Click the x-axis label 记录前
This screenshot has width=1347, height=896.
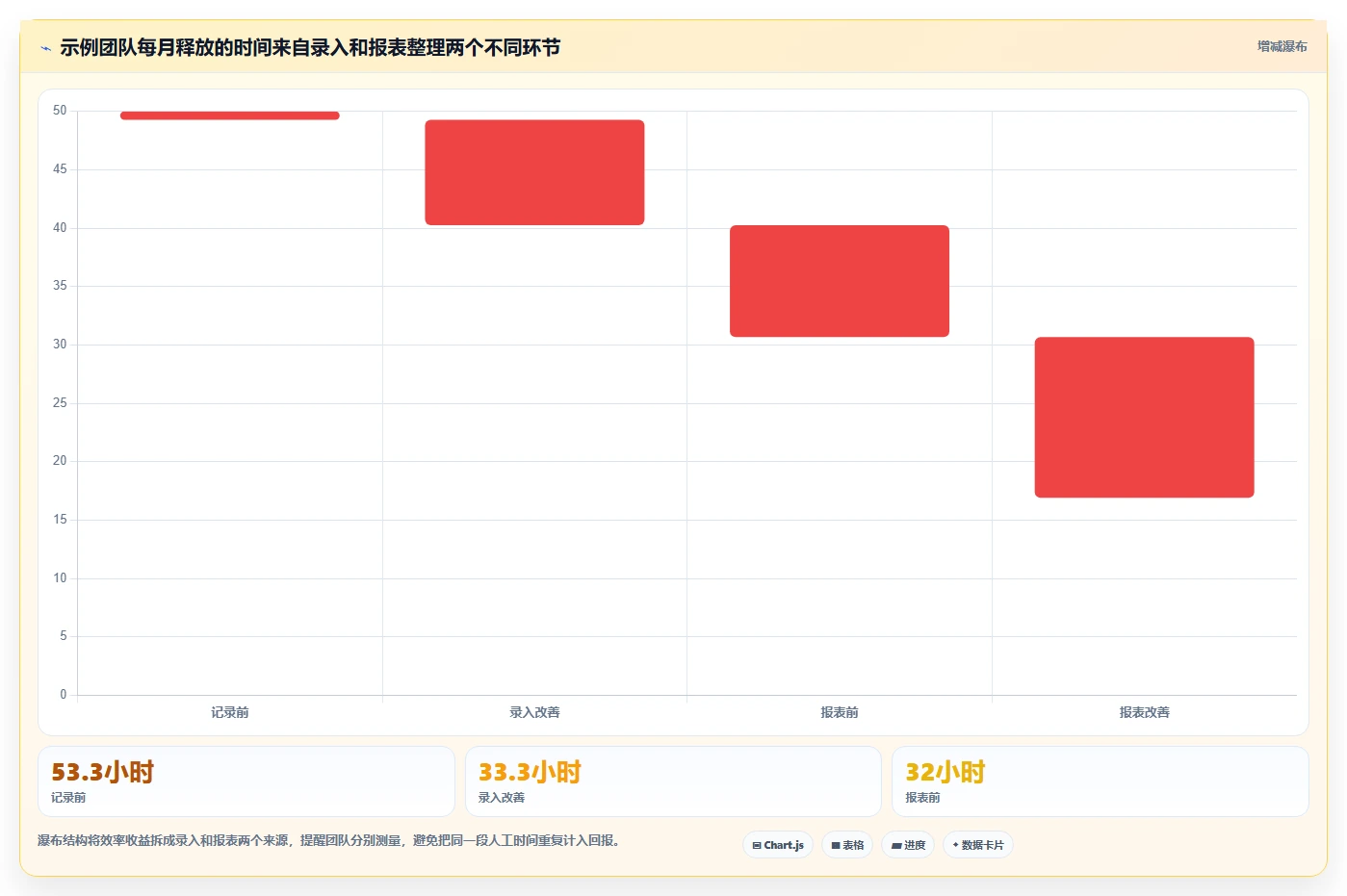(x=230, y=712)
